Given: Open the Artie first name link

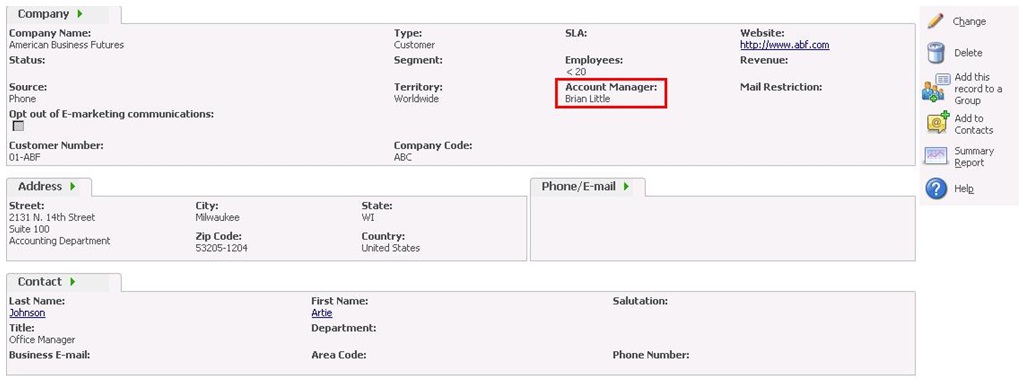Looking at the screenshot, I should (322, 313).
